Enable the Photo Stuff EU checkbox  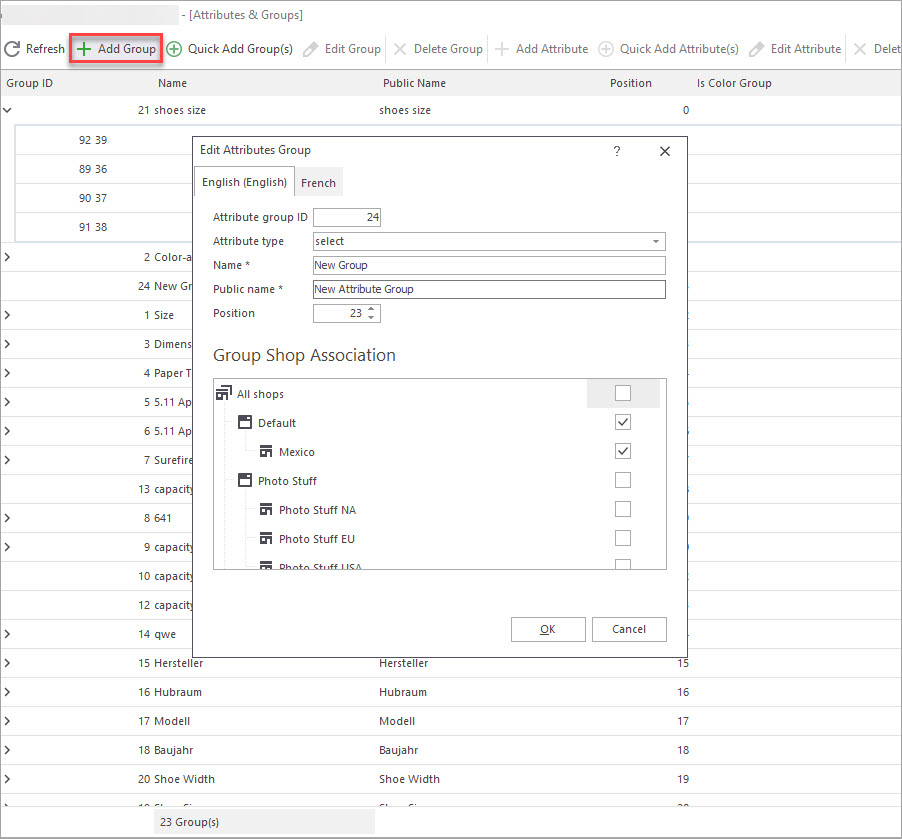[x=623, y=538]
